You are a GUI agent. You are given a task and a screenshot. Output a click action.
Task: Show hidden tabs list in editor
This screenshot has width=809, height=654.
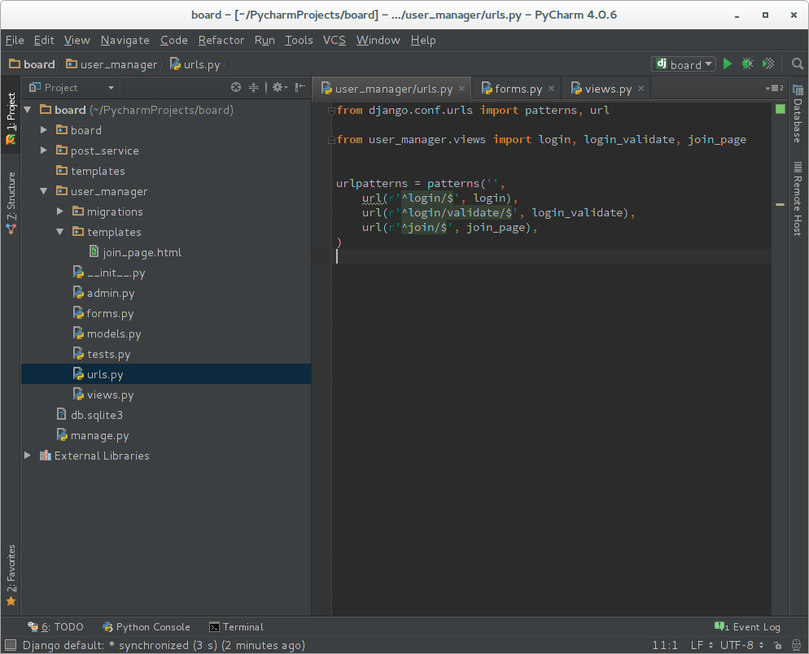(774, 88)
